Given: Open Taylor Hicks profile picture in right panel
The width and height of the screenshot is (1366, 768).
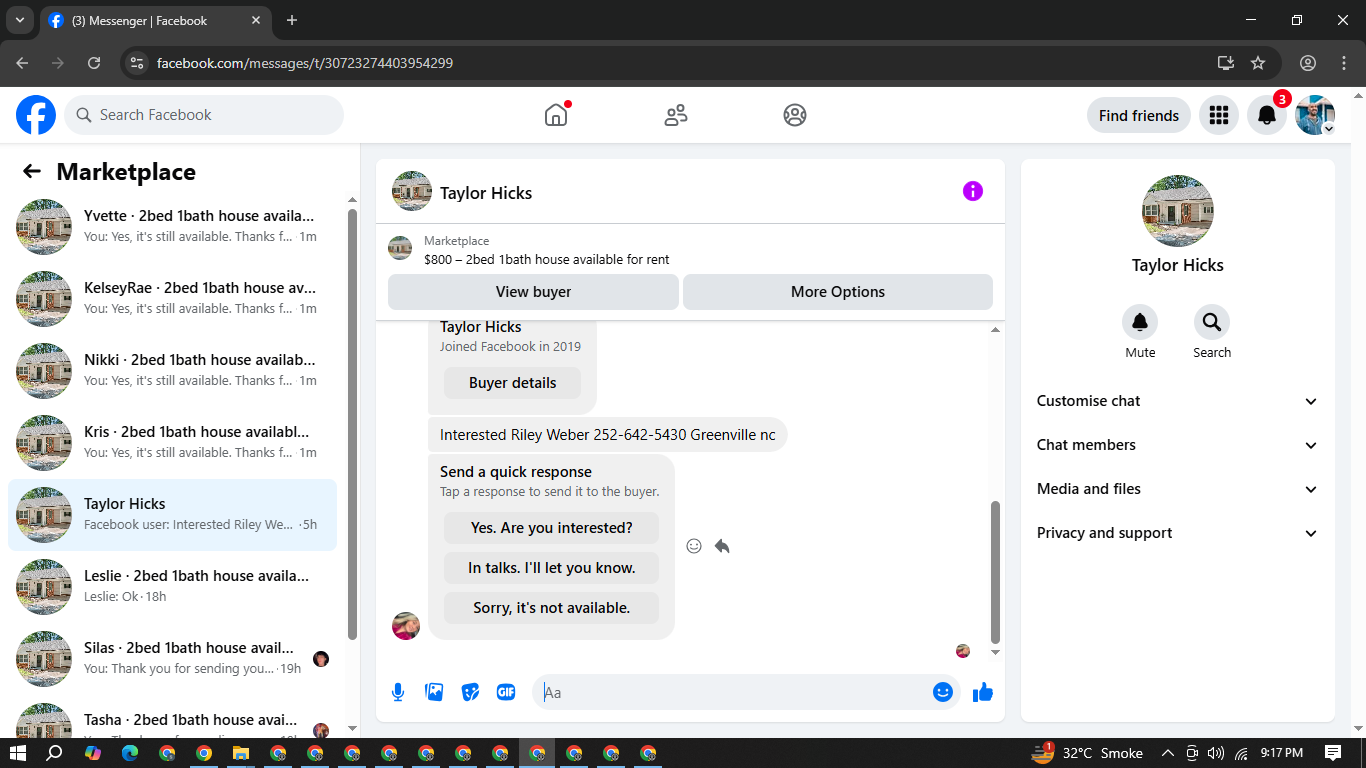Looking at the screenshot, I should pos(1178,211).
